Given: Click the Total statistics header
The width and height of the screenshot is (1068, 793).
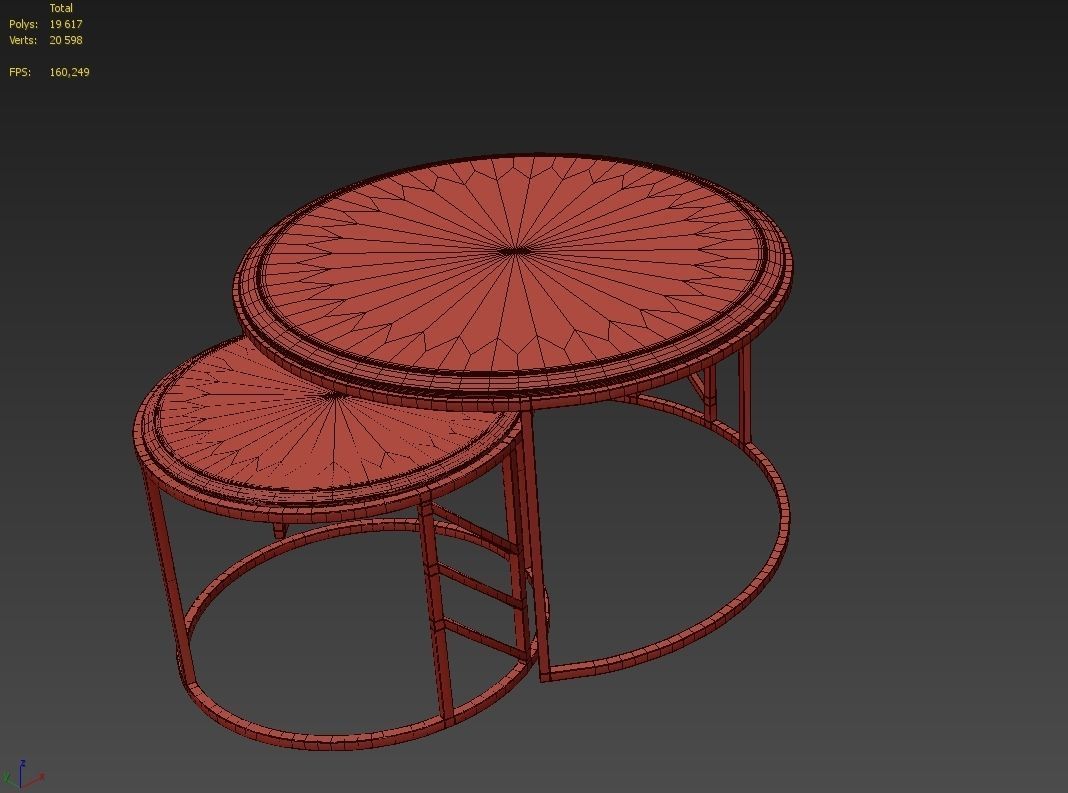Looking at the screenshot, I should click(x=61, y=8).
